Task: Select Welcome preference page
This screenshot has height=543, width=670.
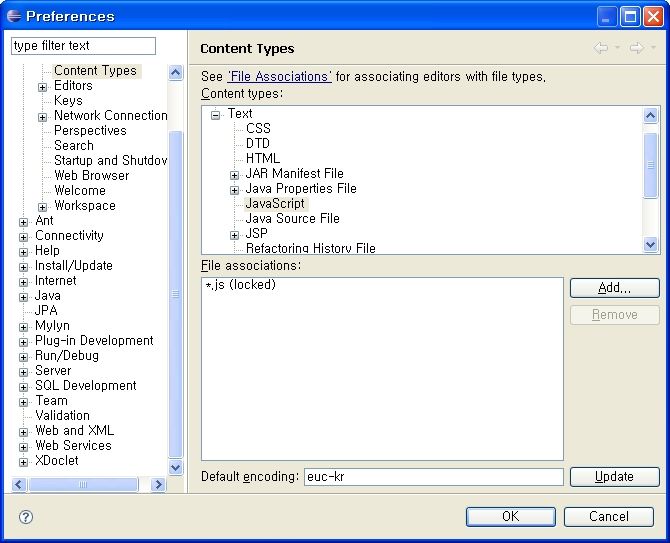Action: click(80, 190)
